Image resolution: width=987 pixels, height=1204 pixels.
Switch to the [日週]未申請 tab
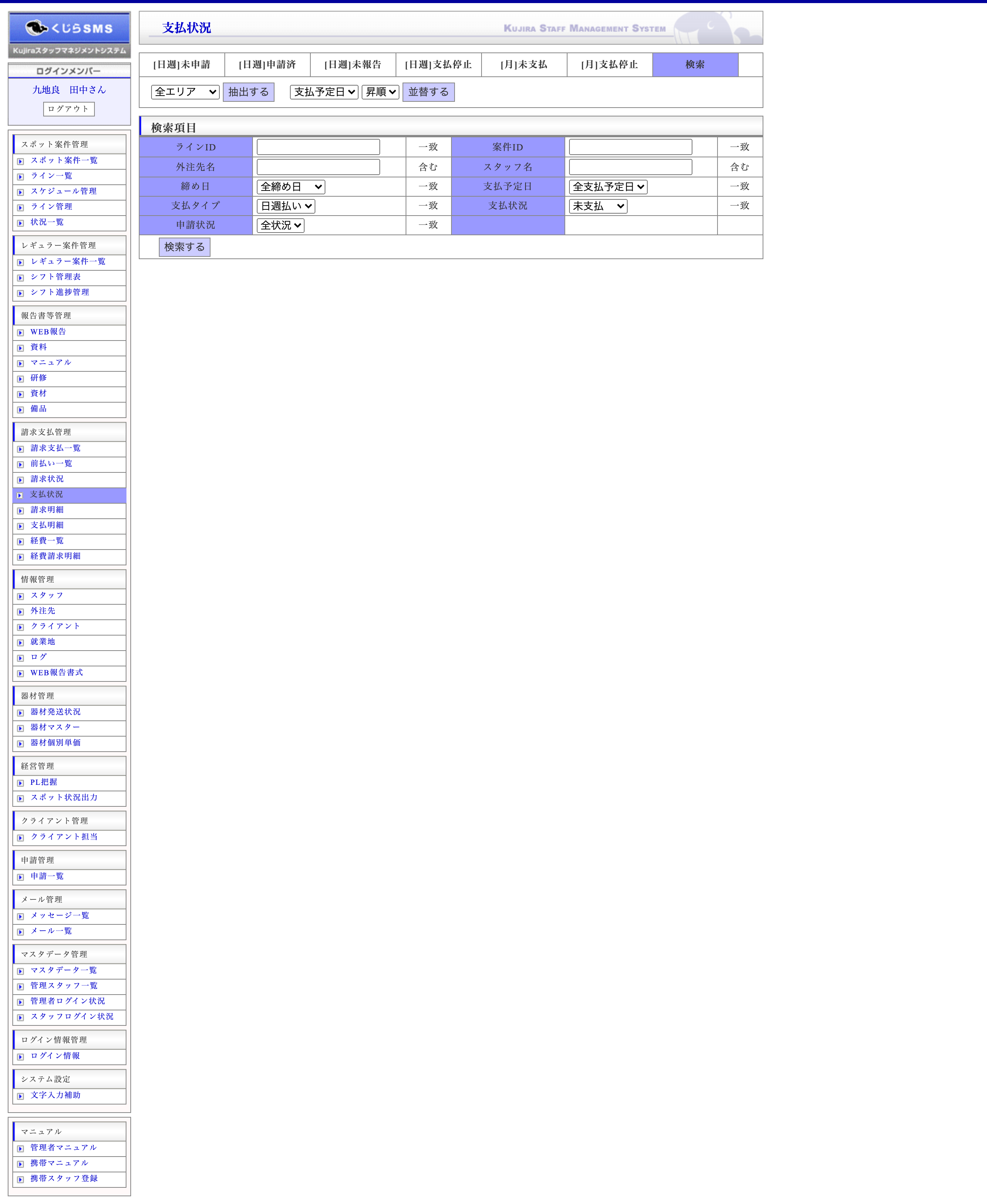pyautogui.click(x=182, y=65)
